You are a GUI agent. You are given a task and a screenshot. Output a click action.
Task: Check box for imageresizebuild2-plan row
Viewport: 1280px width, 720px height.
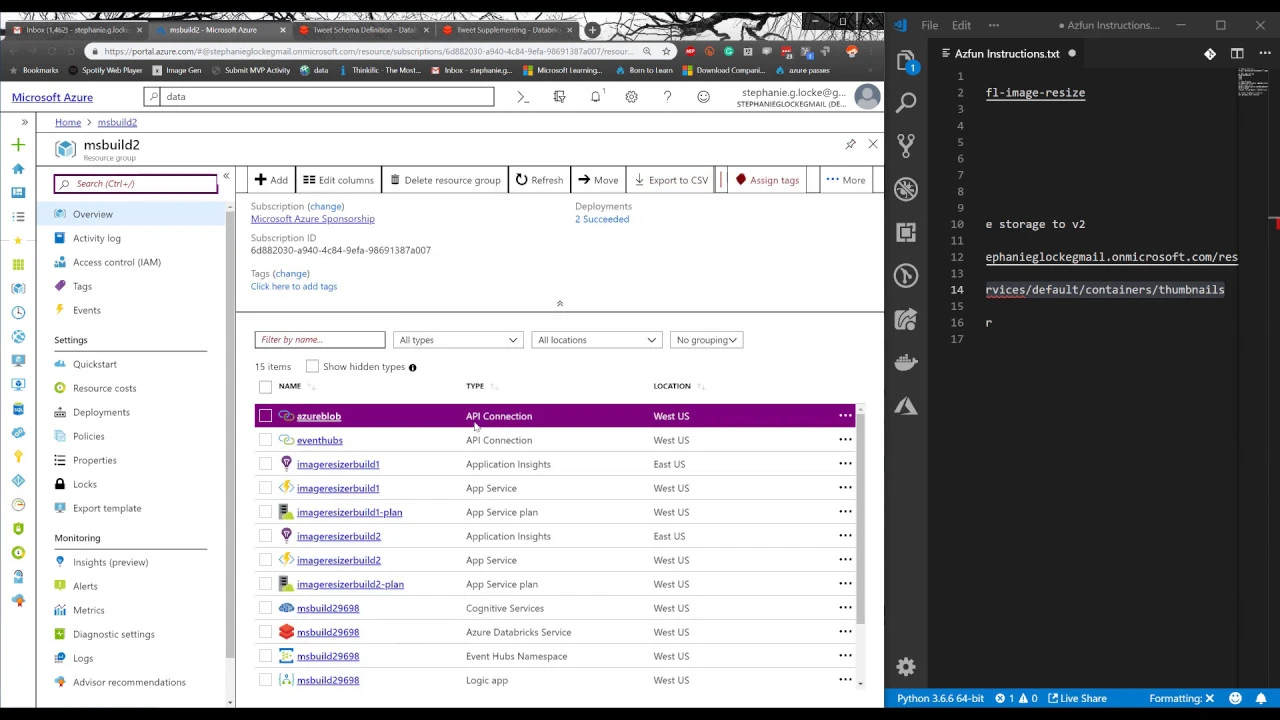coord(265,584)
